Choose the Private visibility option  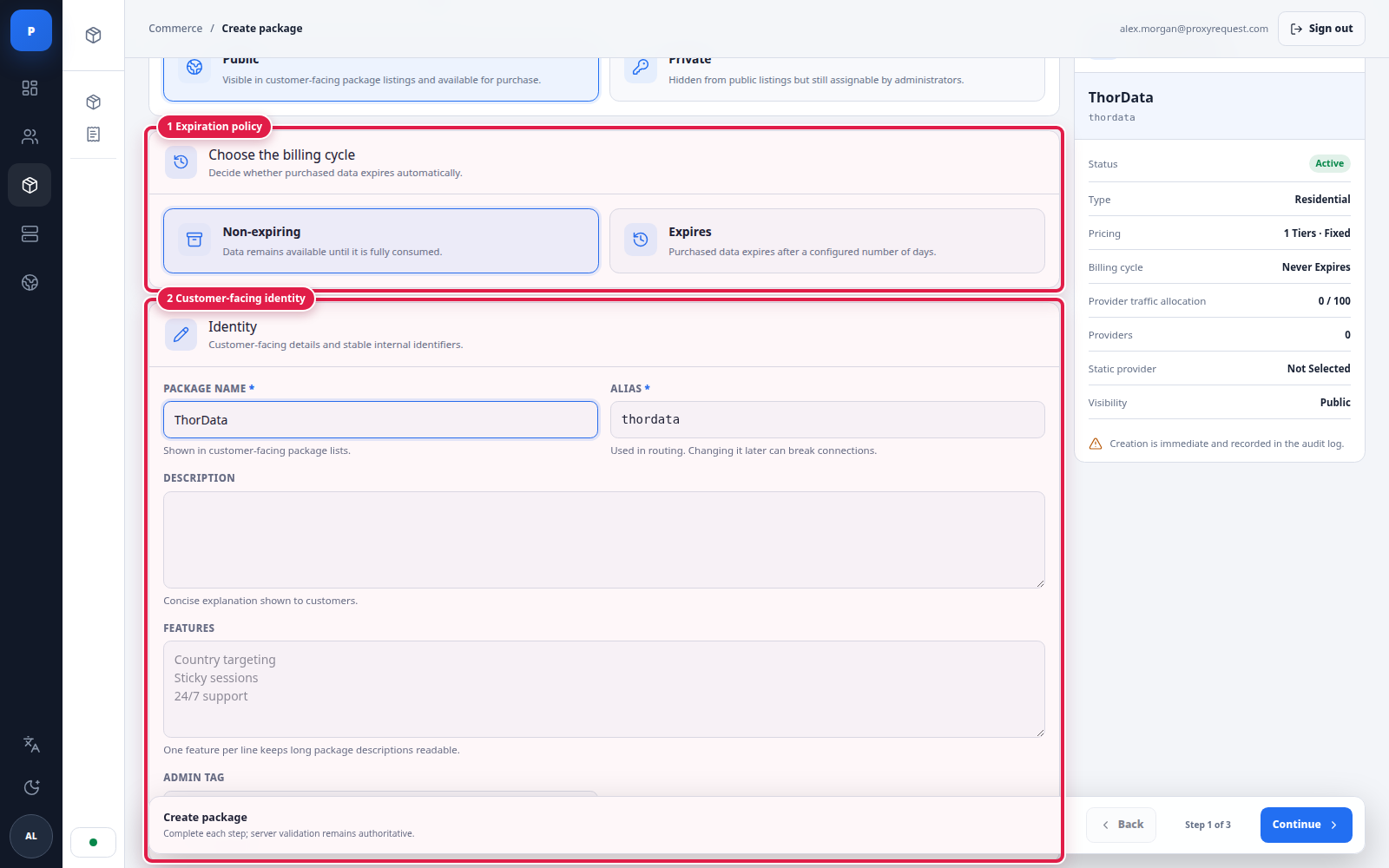coord(827,79)
